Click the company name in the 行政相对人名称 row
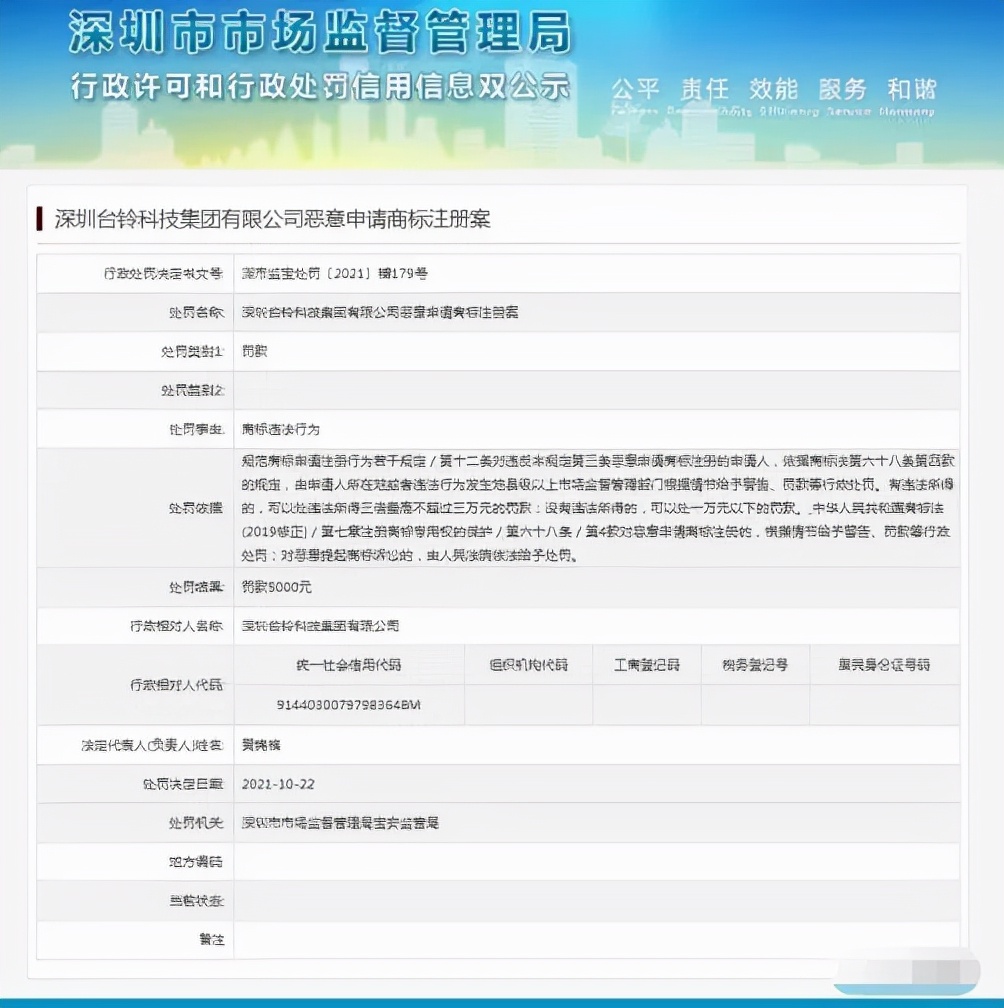This screenshot has height=1008, width=1004. point(320,626)
